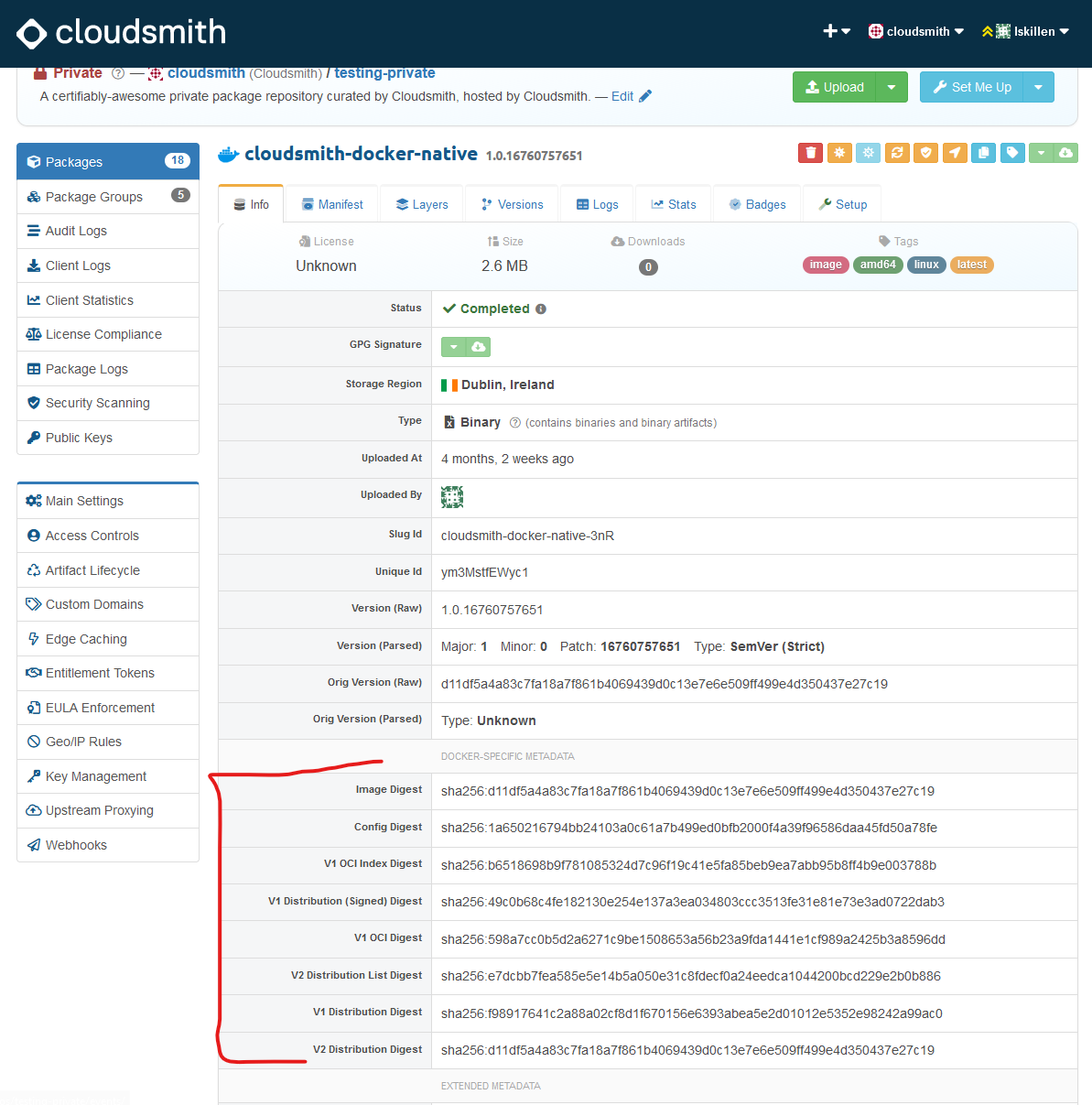Expand Upload button dropdown arrow
The image size is (1092, 1105).
coord(892,87)
